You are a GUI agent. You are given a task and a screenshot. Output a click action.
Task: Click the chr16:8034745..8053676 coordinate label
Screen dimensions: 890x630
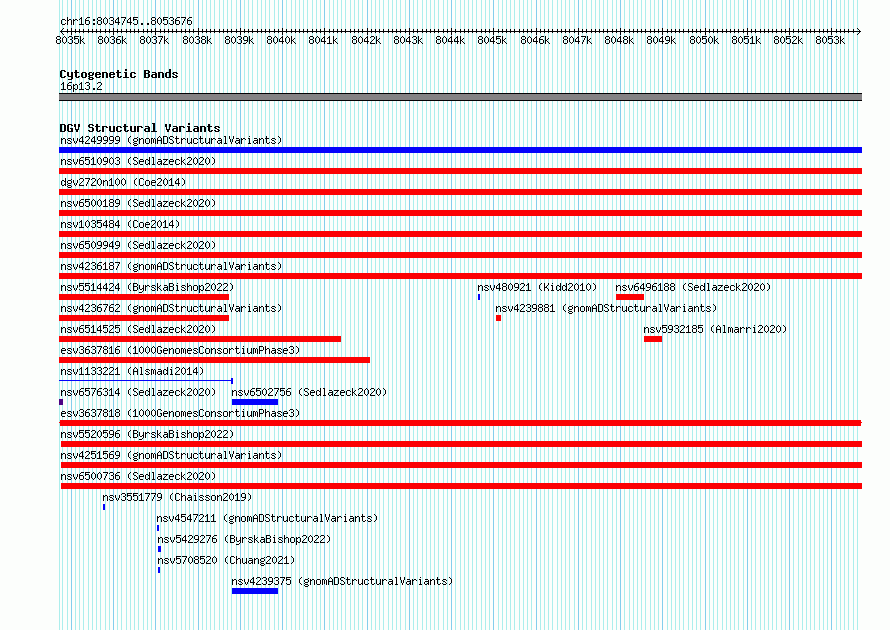coord(126,21)
